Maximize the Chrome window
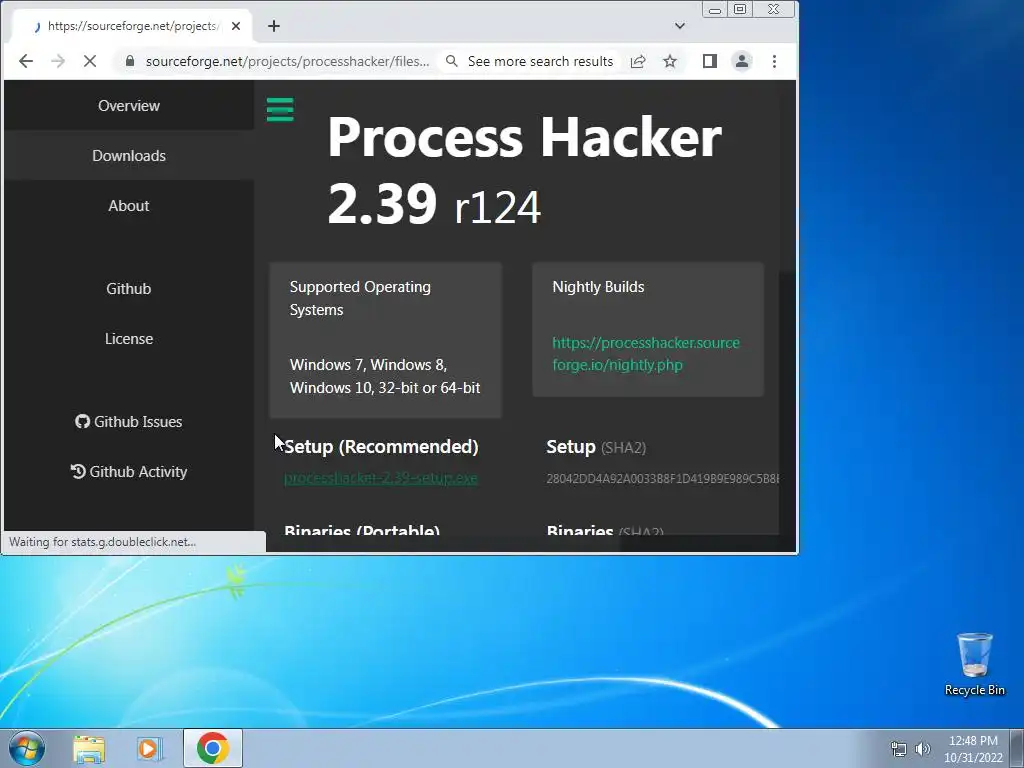This screenshot has width=1024, height=768. (740, 10)
